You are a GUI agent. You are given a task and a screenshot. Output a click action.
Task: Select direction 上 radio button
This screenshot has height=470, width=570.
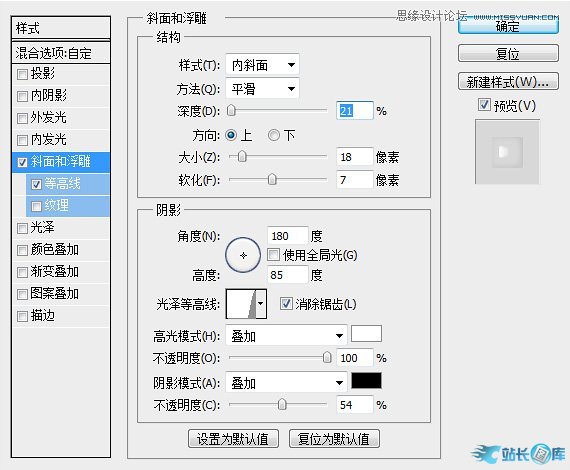click(231, 136)
